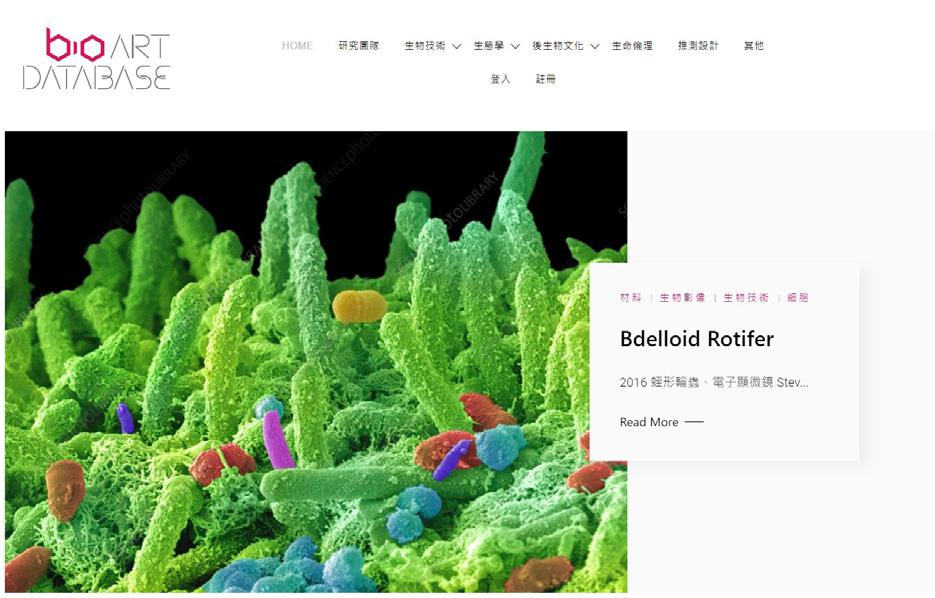Open the HOME menu item
Image resolution: width=935 pixels, height=598 pixels.
pos(297,46)
